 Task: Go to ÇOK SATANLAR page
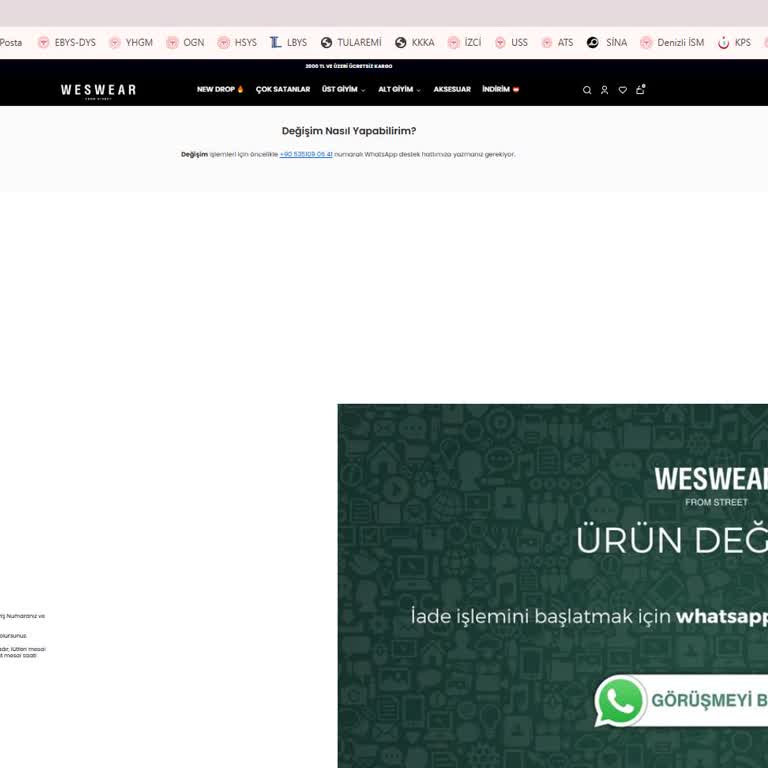click(x=283, y=89)
